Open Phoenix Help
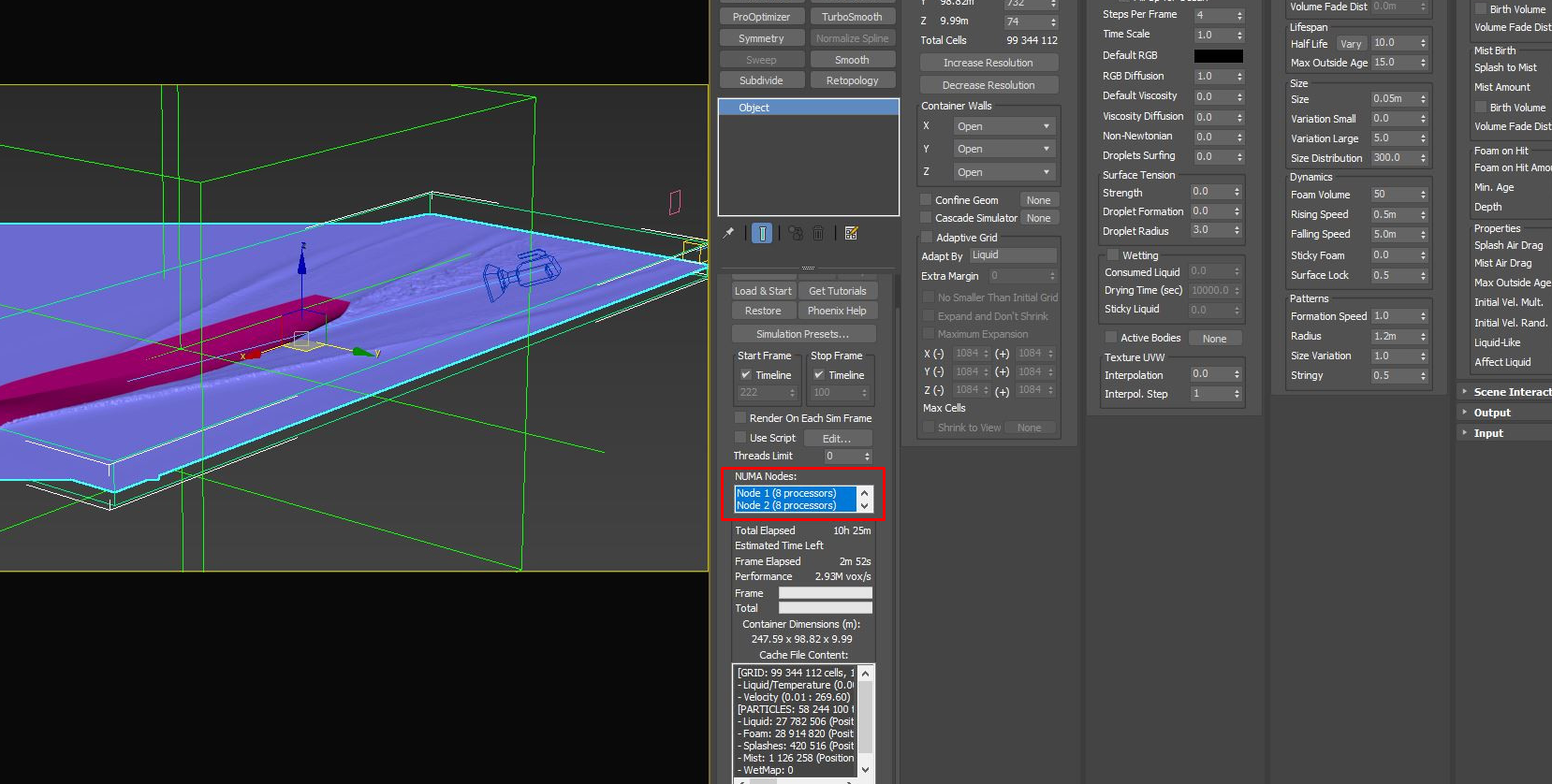1552x784 pixels. click(837, 311)
